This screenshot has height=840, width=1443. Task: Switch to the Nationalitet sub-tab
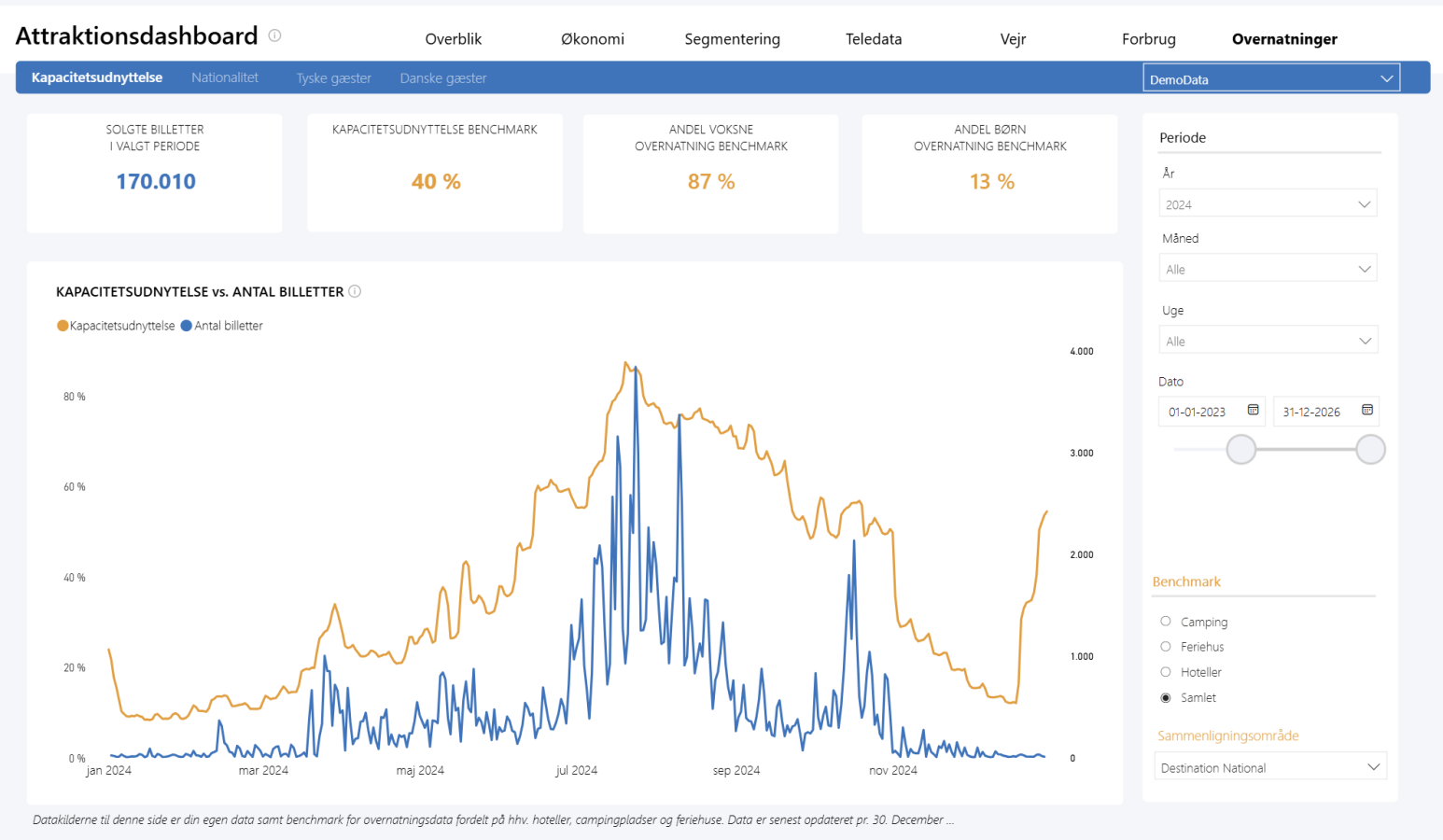tap(225, 77)
